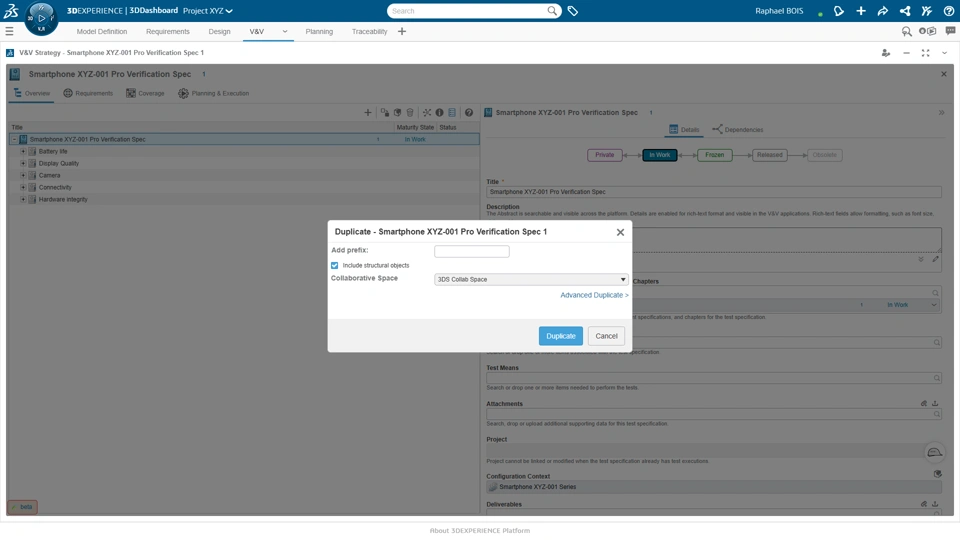Open the V&V tab chevron menu
This screenshot has width=960, height=540.
pyautogui.click(x=285, y=31)
